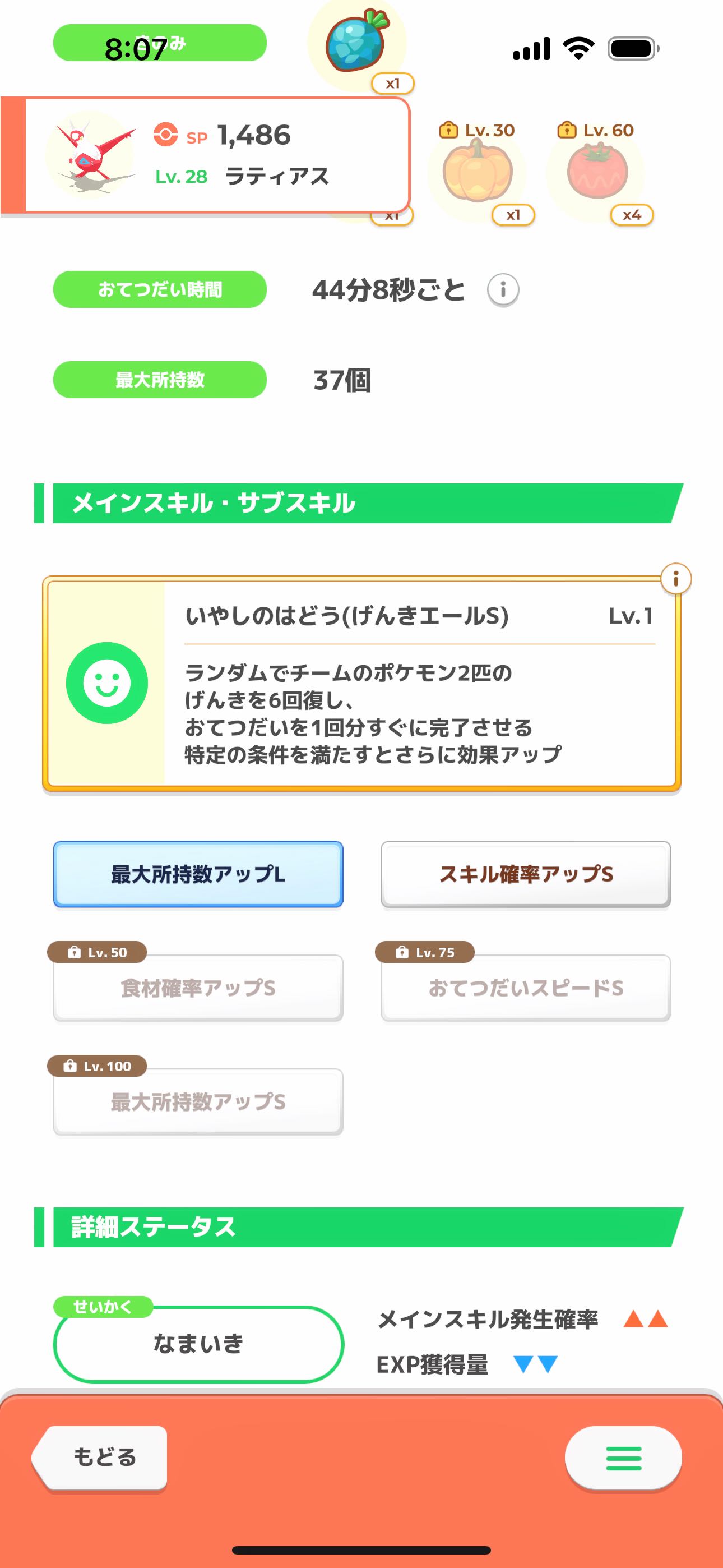Tap locked Lv. 100 最大所持数アップS skill

coord(198,1101)
